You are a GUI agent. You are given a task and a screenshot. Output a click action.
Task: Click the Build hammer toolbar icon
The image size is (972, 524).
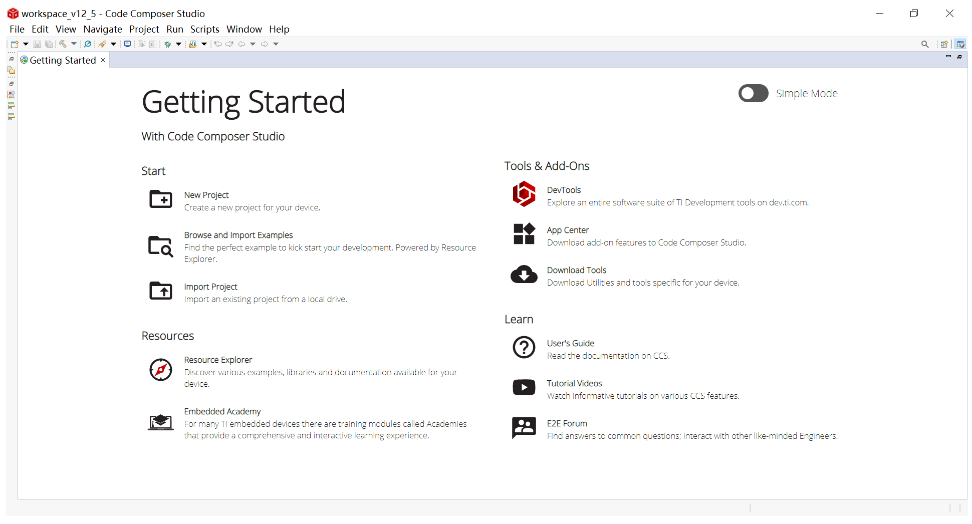(x=63, y=44)
